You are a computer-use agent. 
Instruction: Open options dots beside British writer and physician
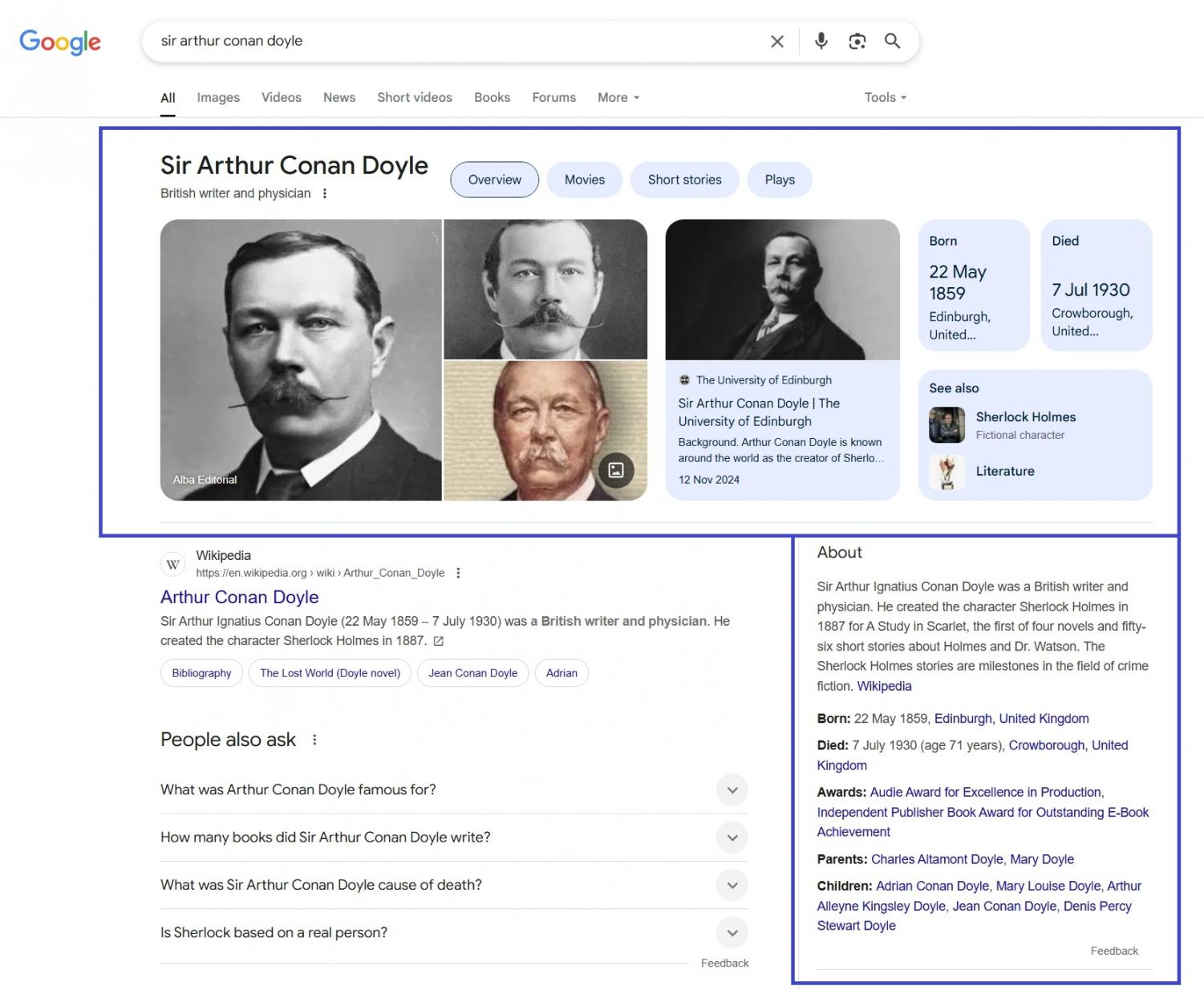point(324,193)
